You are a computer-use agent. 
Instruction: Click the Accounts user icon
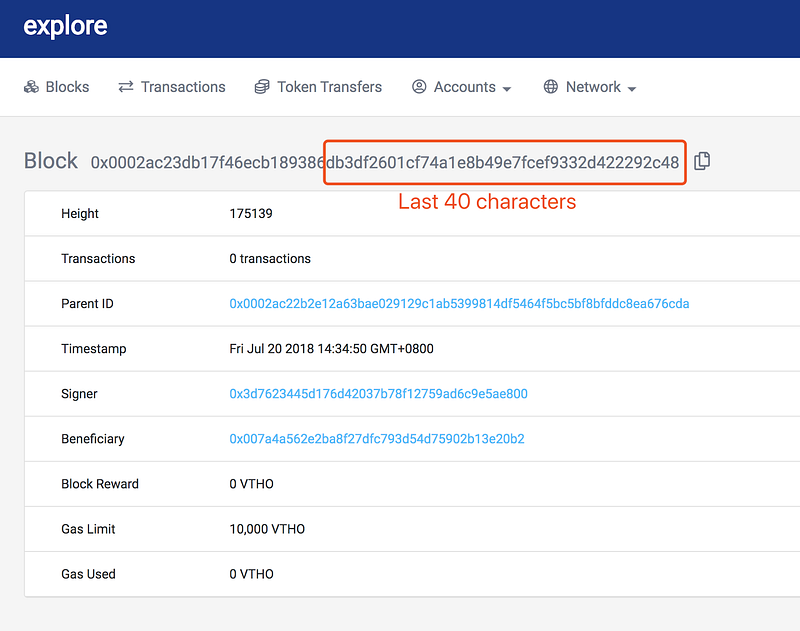click(x=419, y=87)
